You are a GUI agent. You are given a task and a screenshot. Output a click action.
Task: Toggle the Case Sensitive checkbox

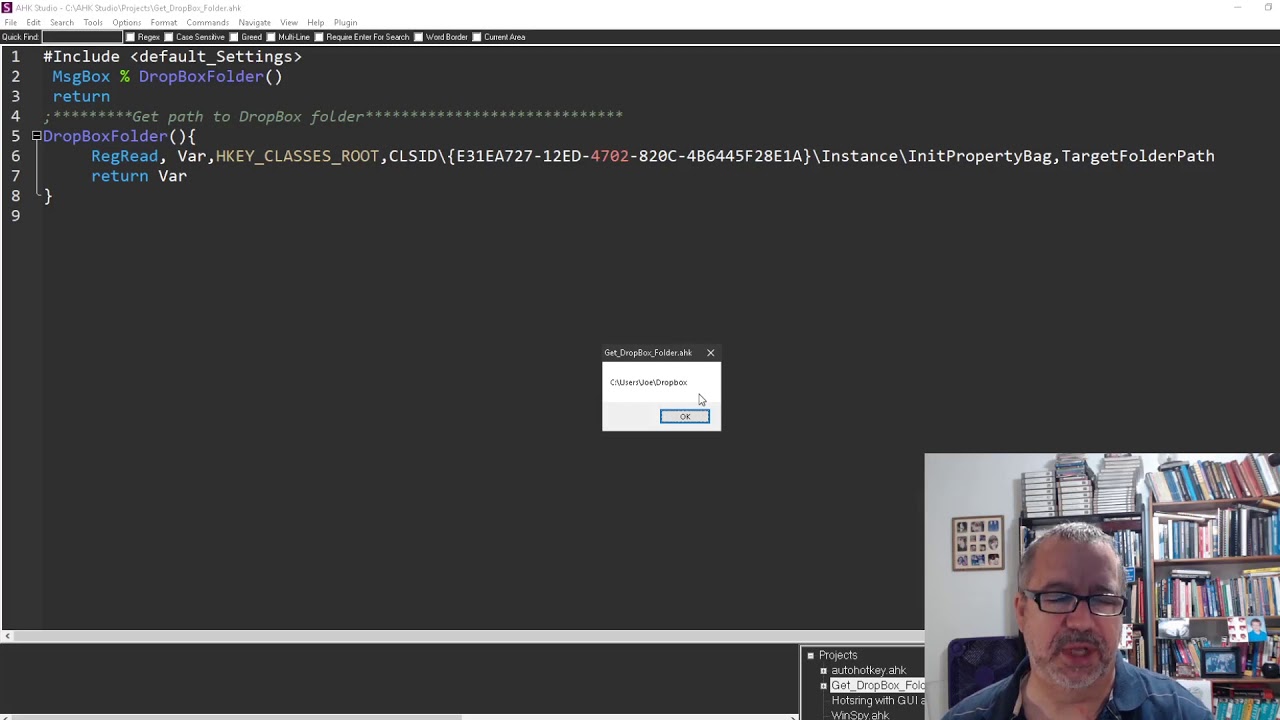(168, 37)
